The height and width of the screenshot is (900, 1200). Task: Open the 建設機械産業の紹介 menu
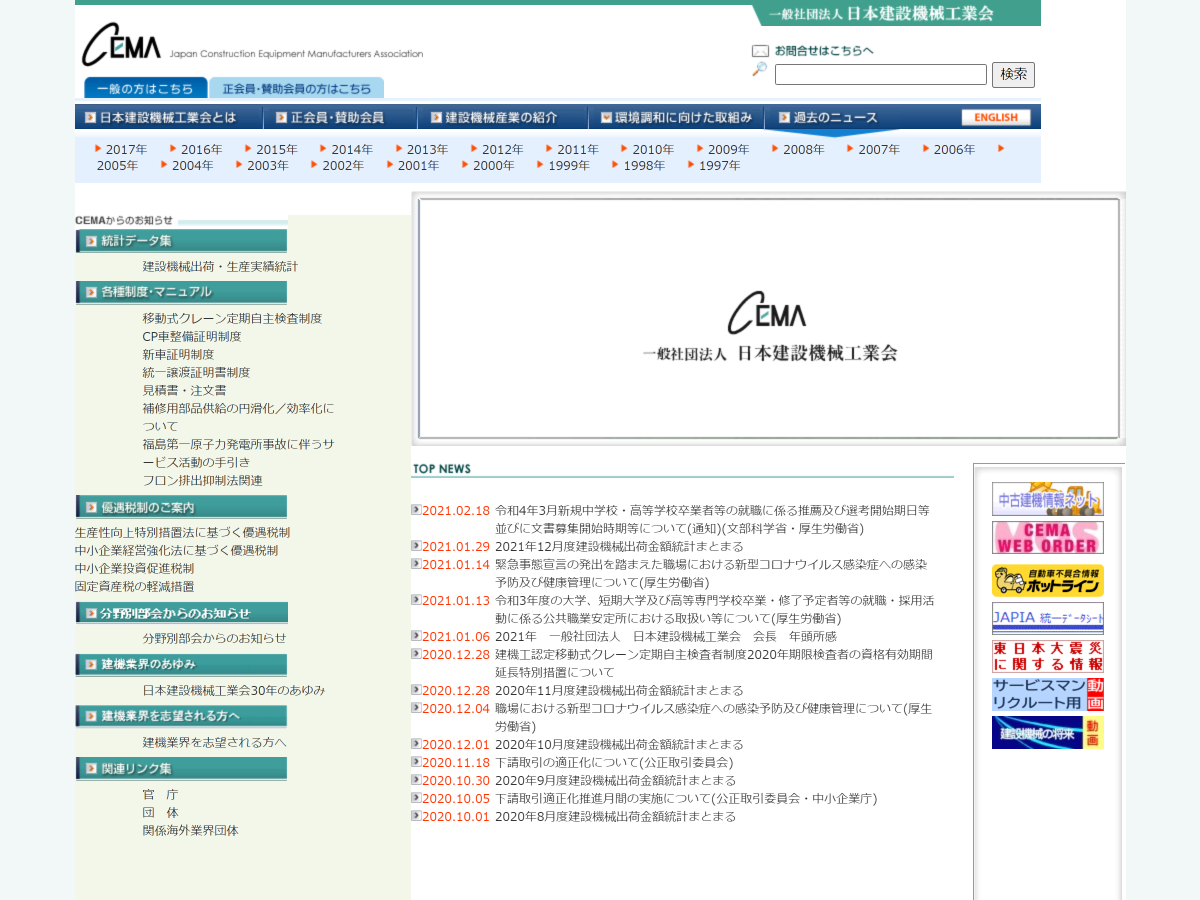[x=502, y=117]
